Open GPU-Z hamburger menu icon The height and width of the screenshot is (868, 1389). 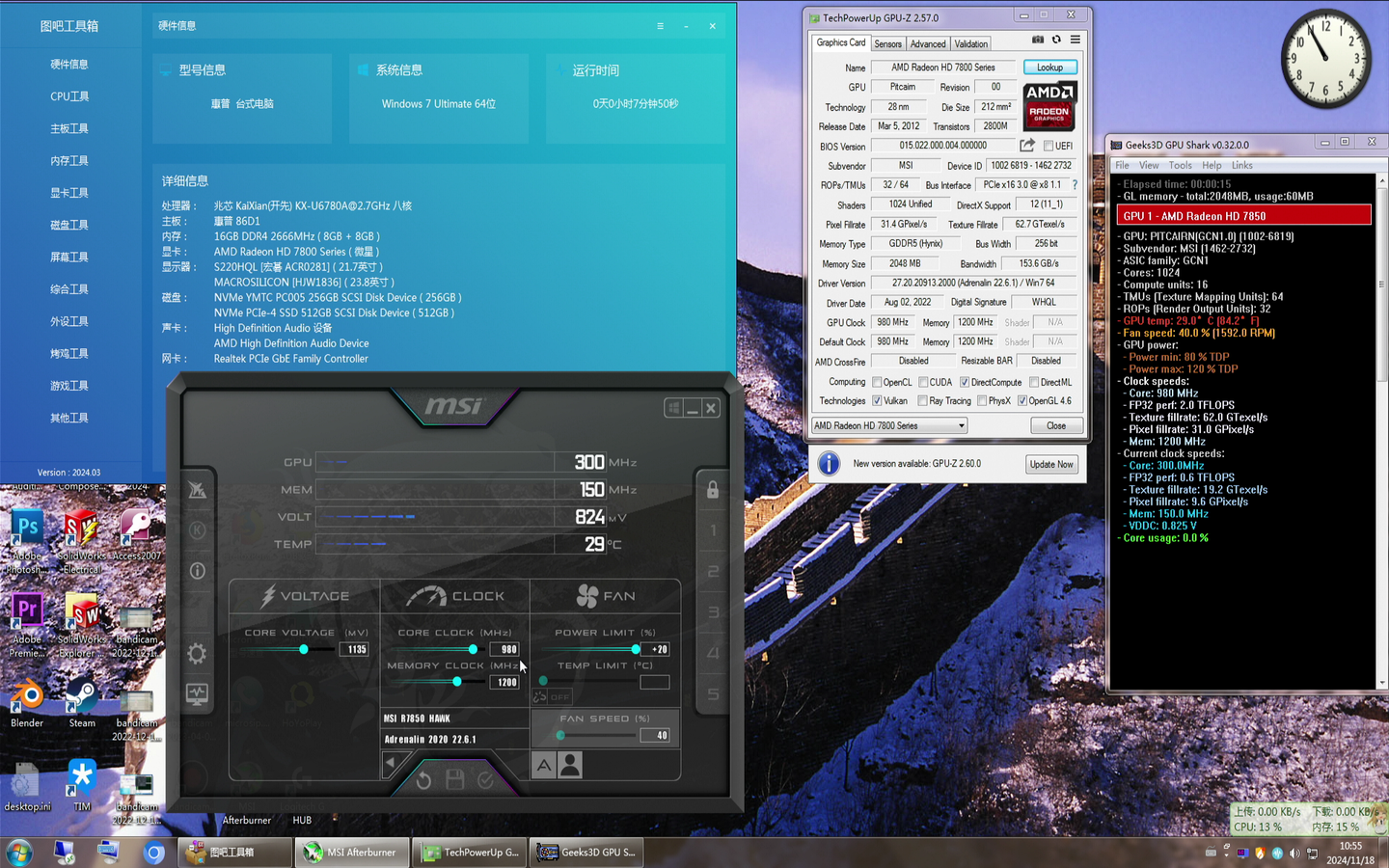coord(1076,40)
